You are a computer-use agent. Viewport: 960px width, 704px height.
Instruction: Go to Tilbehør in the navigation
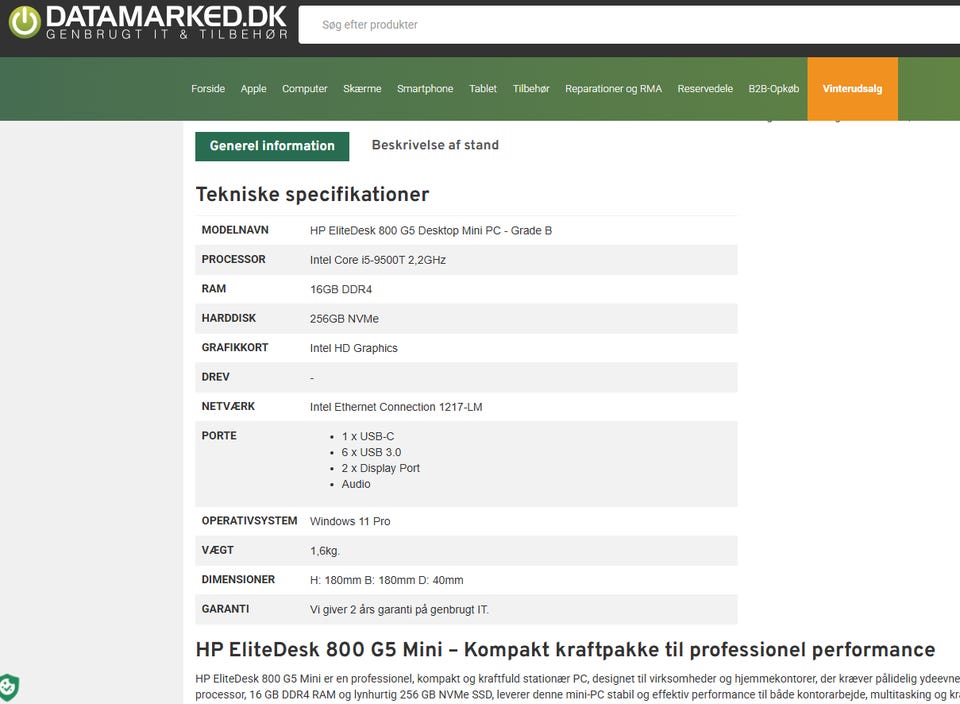531,89
